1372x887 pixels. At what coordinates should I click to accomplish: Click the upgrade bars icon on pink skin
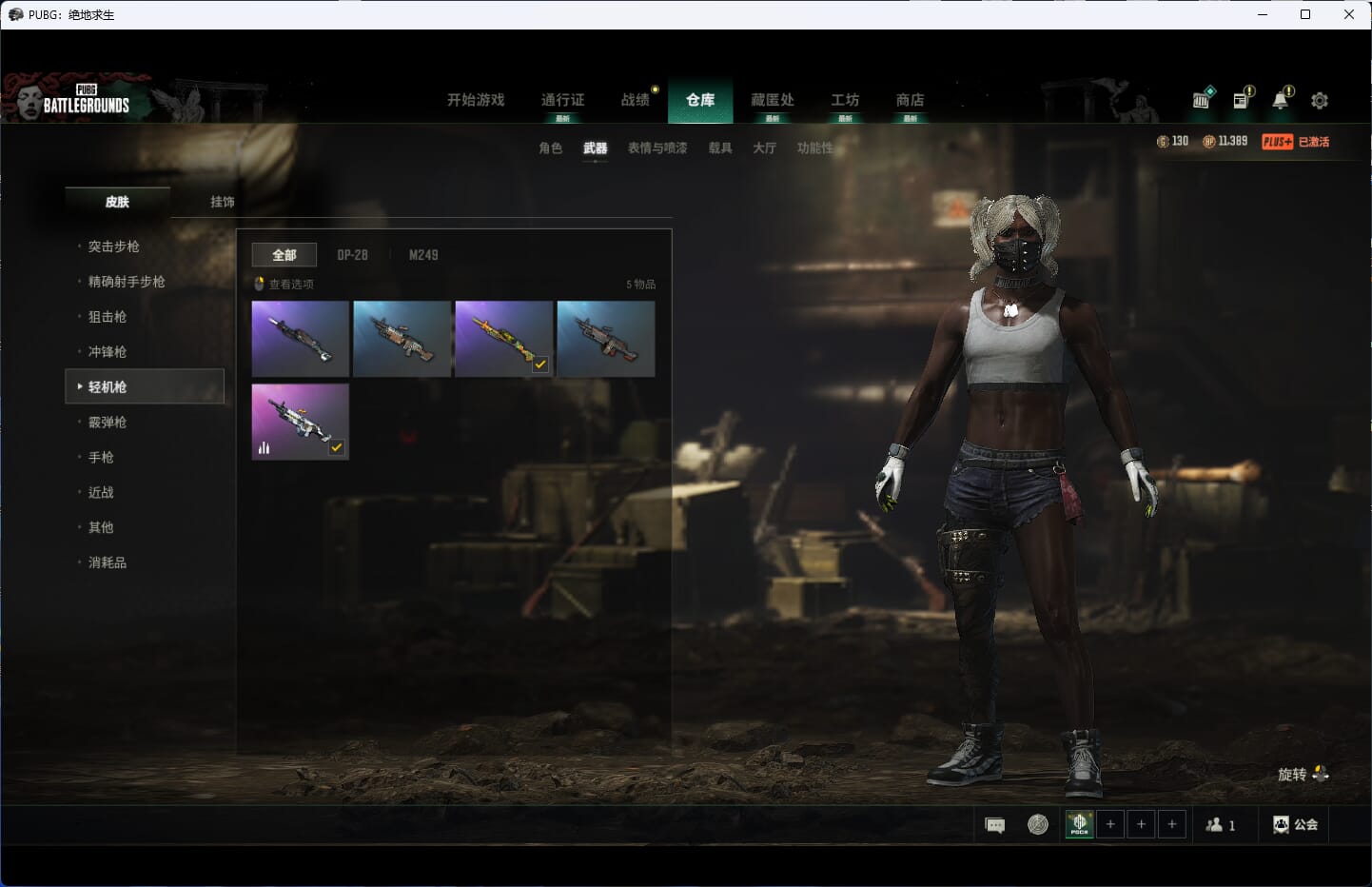264,447
